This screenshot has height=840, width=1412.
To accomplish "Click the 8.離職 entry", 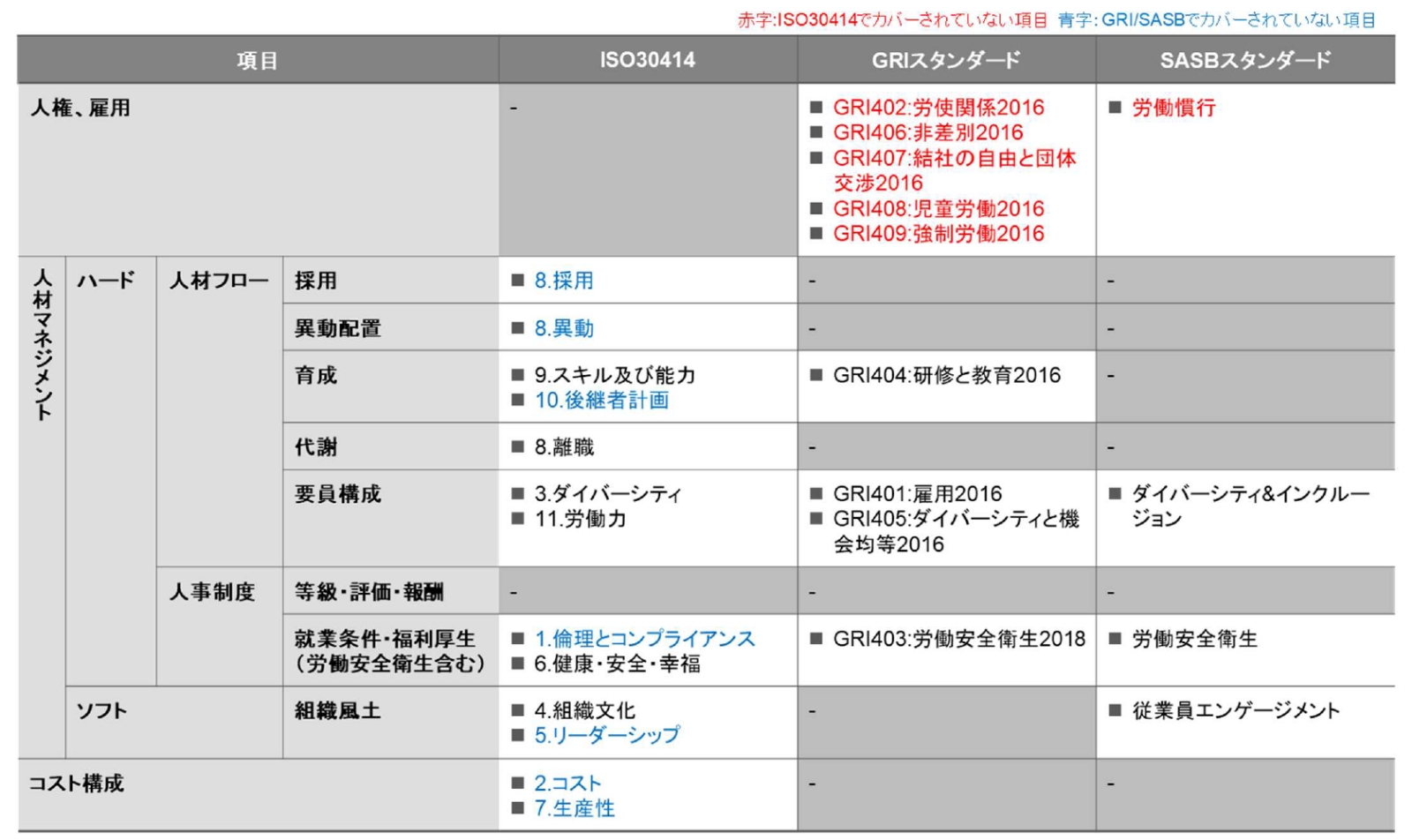I will point(563,446).
